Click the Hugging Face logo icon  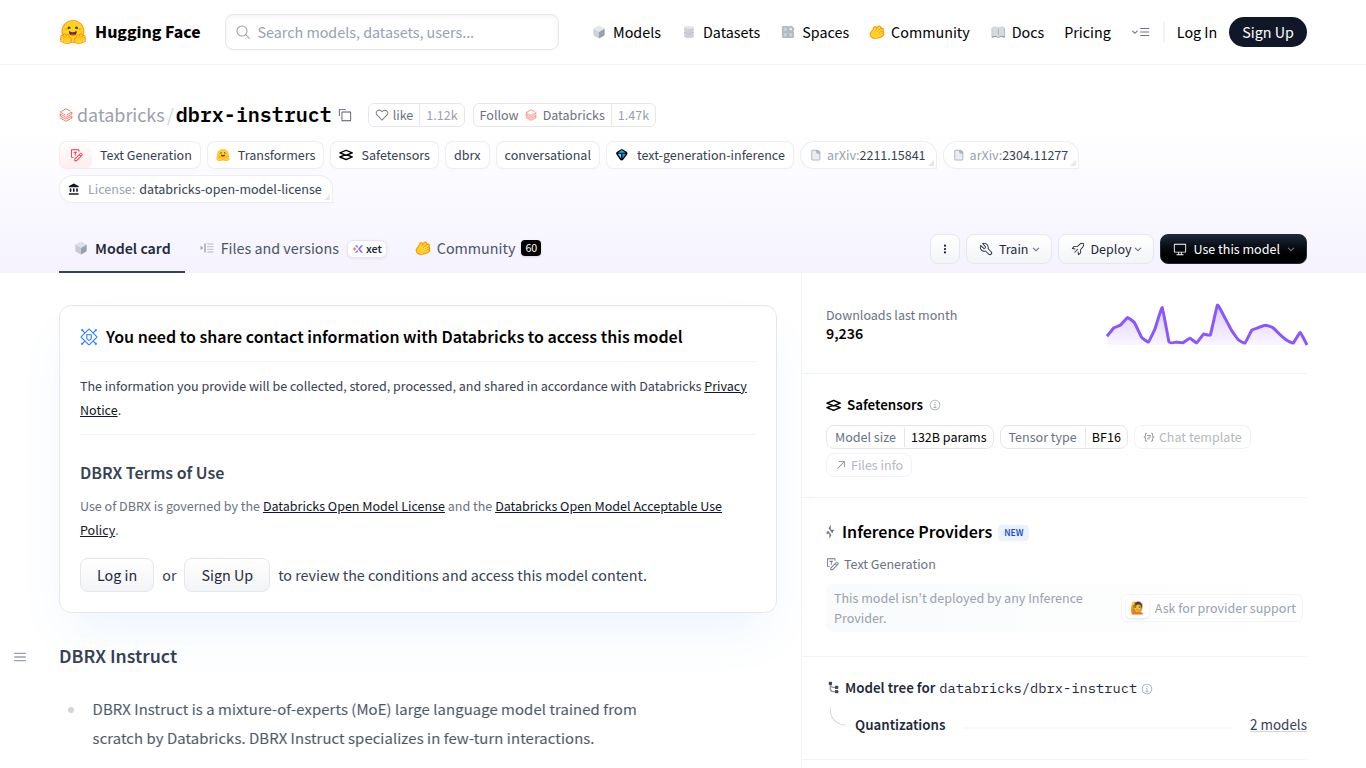(x=73, y=32)
